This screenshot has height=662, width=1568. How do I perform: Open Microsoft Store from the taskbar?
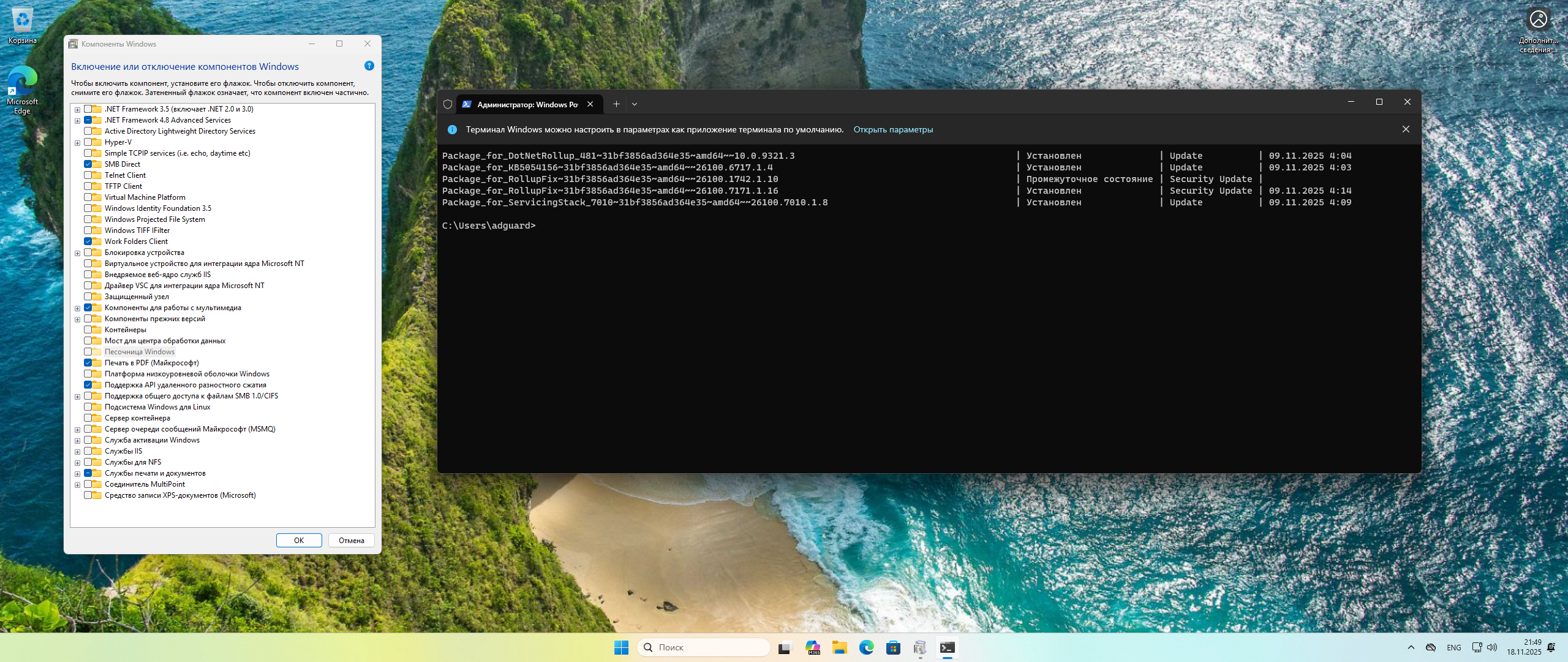[893, 647]
